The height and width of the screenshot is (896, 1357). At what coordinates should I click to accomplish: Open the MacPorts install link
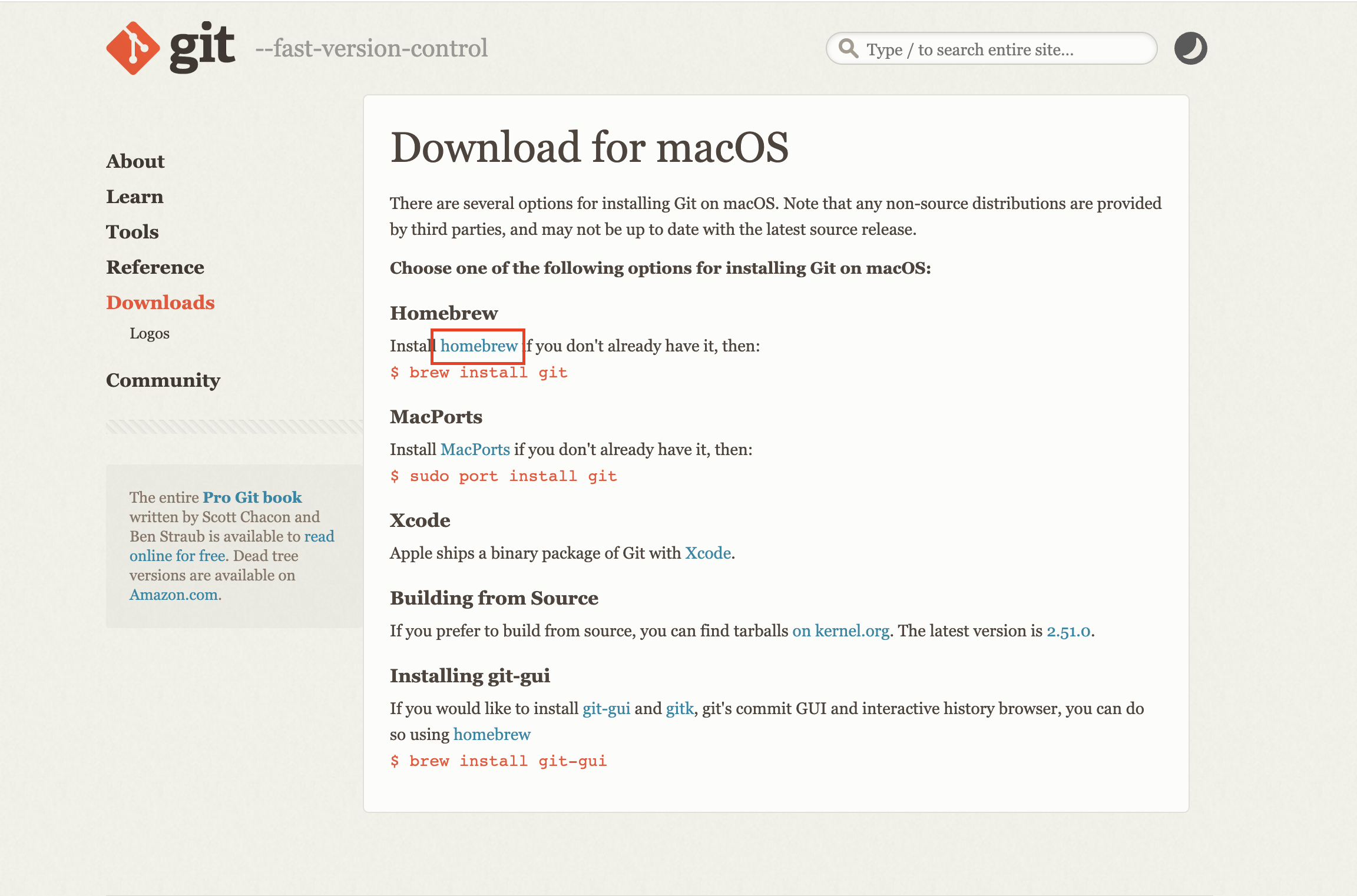point(475,450)
